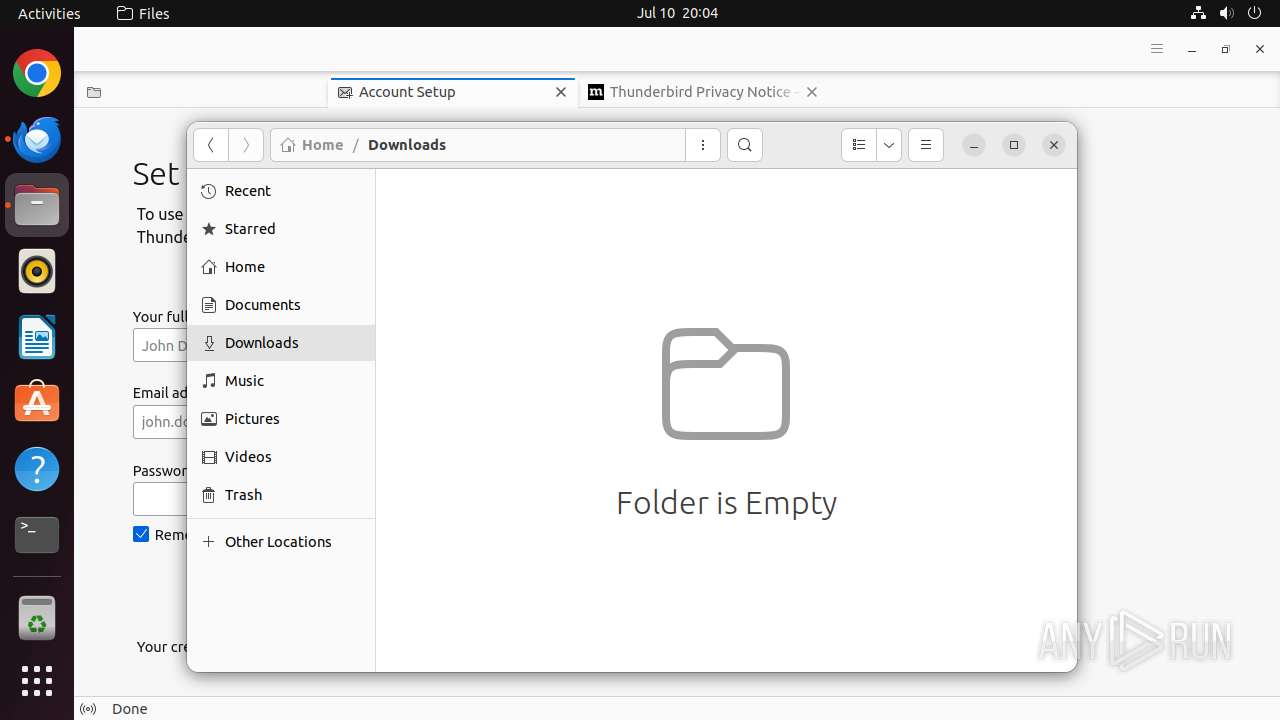Open Home in the sidebar
The width and height of the screenshot is (1280, 720).
(281, 267)
